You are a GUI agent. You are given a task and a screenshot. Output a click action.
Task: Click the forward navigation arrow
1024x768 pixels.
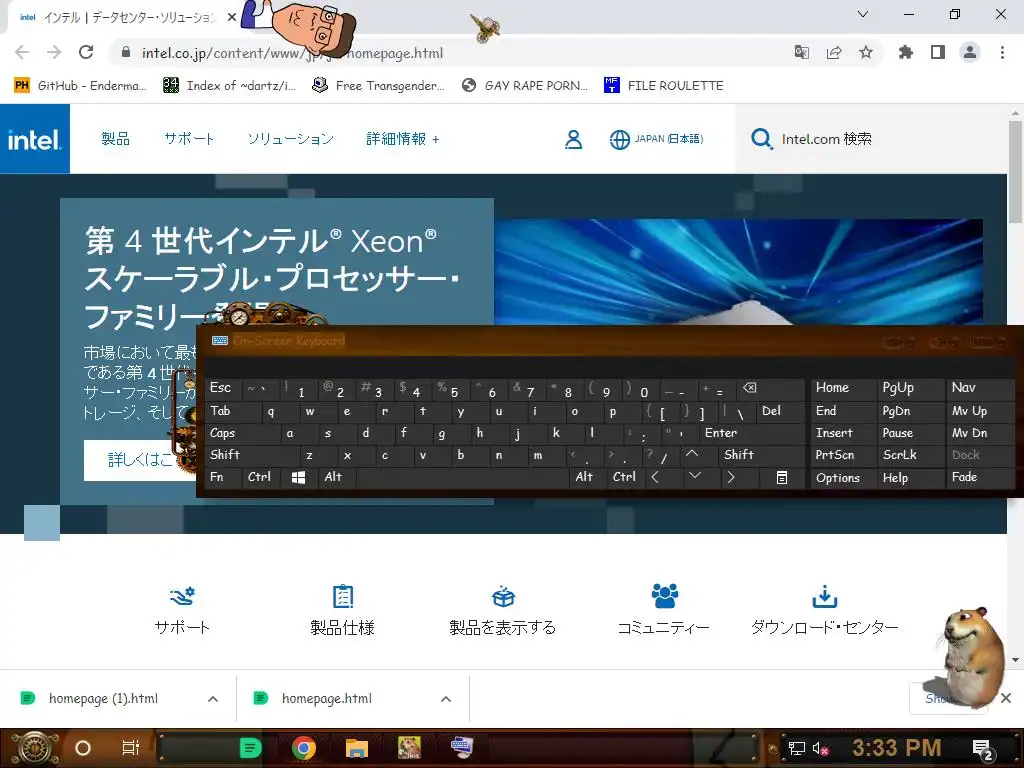(54, 52)
